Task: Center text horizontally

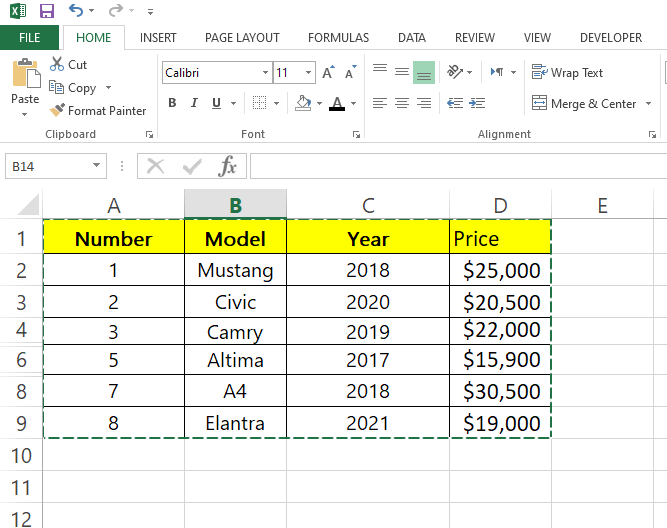Action: tap(402, 103)
